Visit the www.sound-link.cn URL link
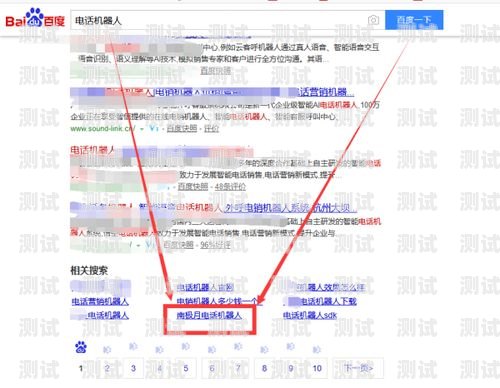 [x=103, y=128]
